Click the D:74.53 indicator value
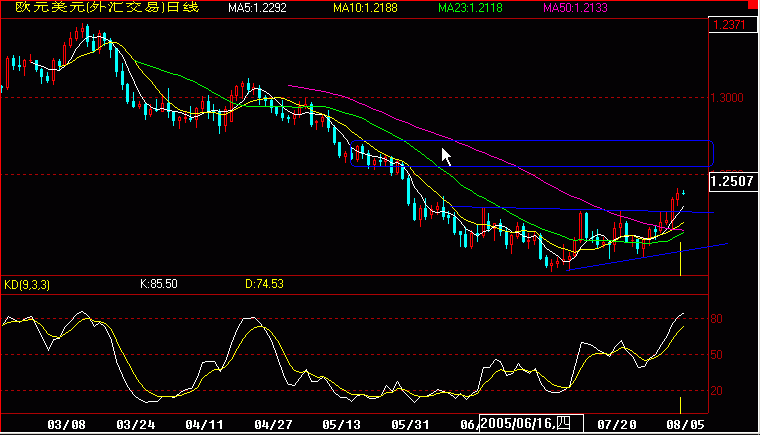This screenshot has width=760, height=435. 264,284
